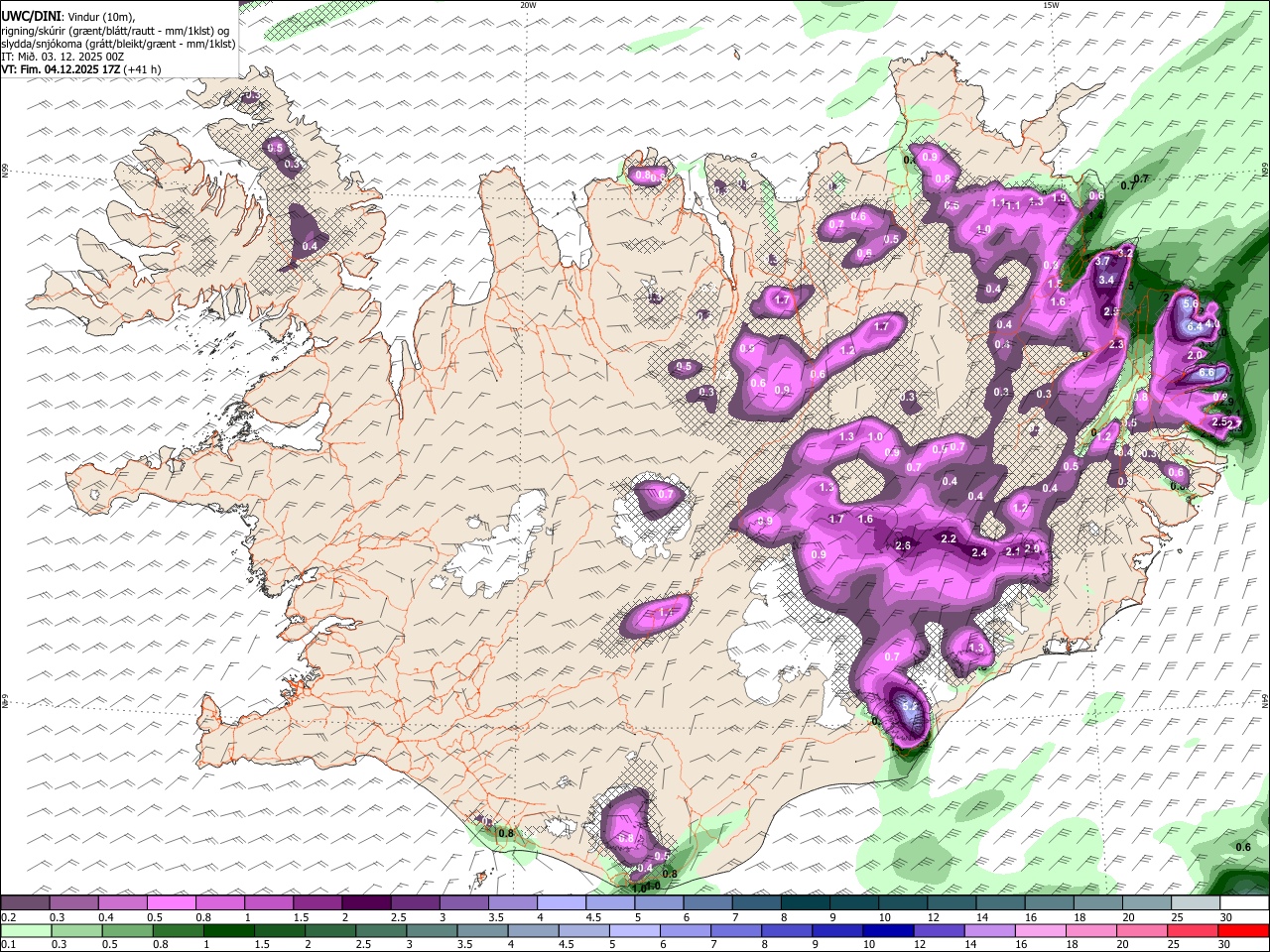The width and height of the screenshot is (1270, 952).
Task: Click the "Vindur (10m)" header text
Action: pos(100,17)
